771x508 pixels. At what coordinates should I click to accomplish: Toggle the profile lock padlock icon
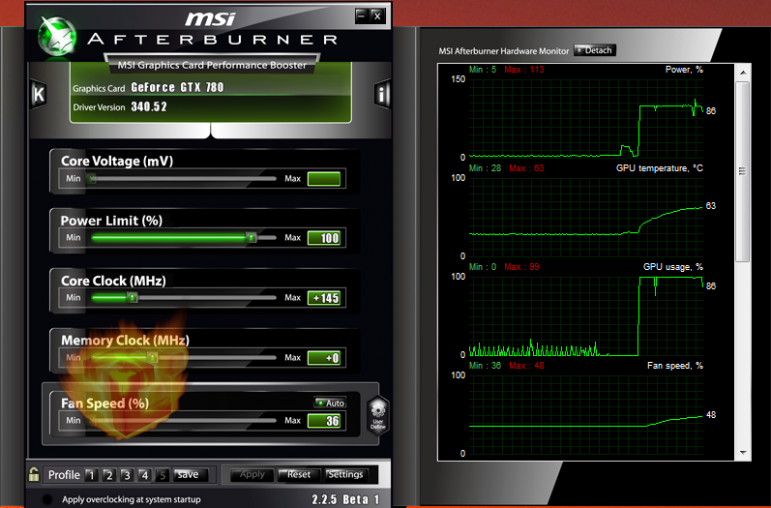33,475
